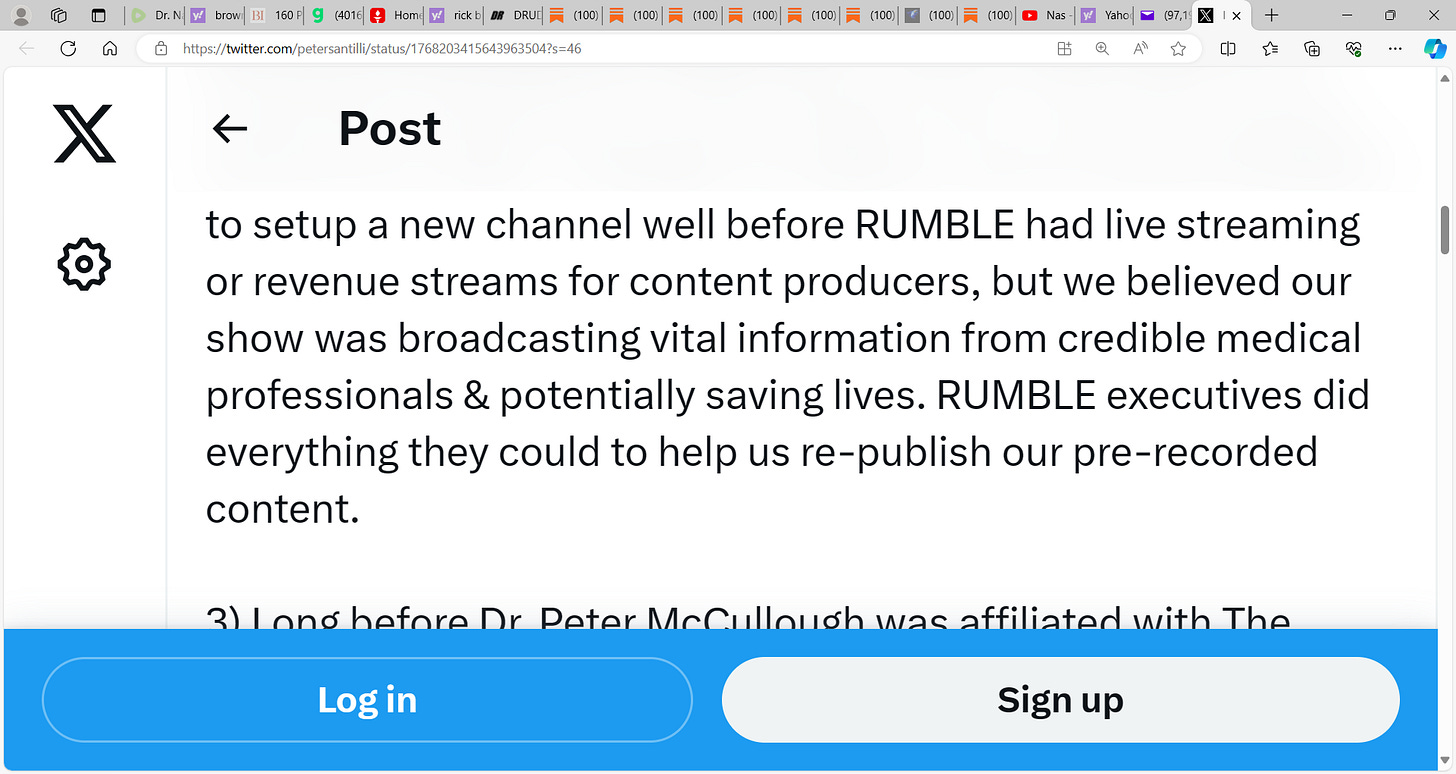Click the text 'show was broadcasting vital information'
The height and width of the screenshot is (774, 1456).
578,339
